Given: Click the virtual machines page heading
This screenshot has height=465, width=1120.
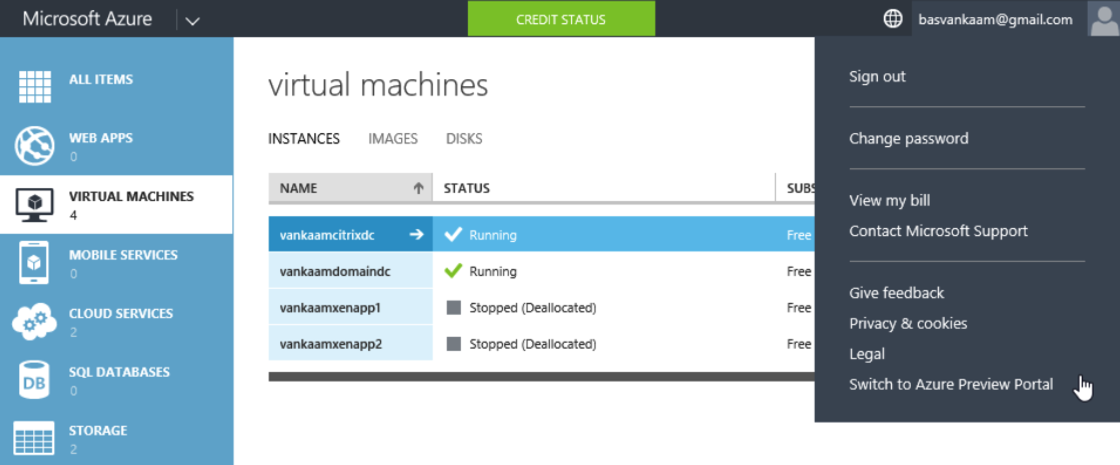Looking at the screenshot, I should (x=379, y=86).
